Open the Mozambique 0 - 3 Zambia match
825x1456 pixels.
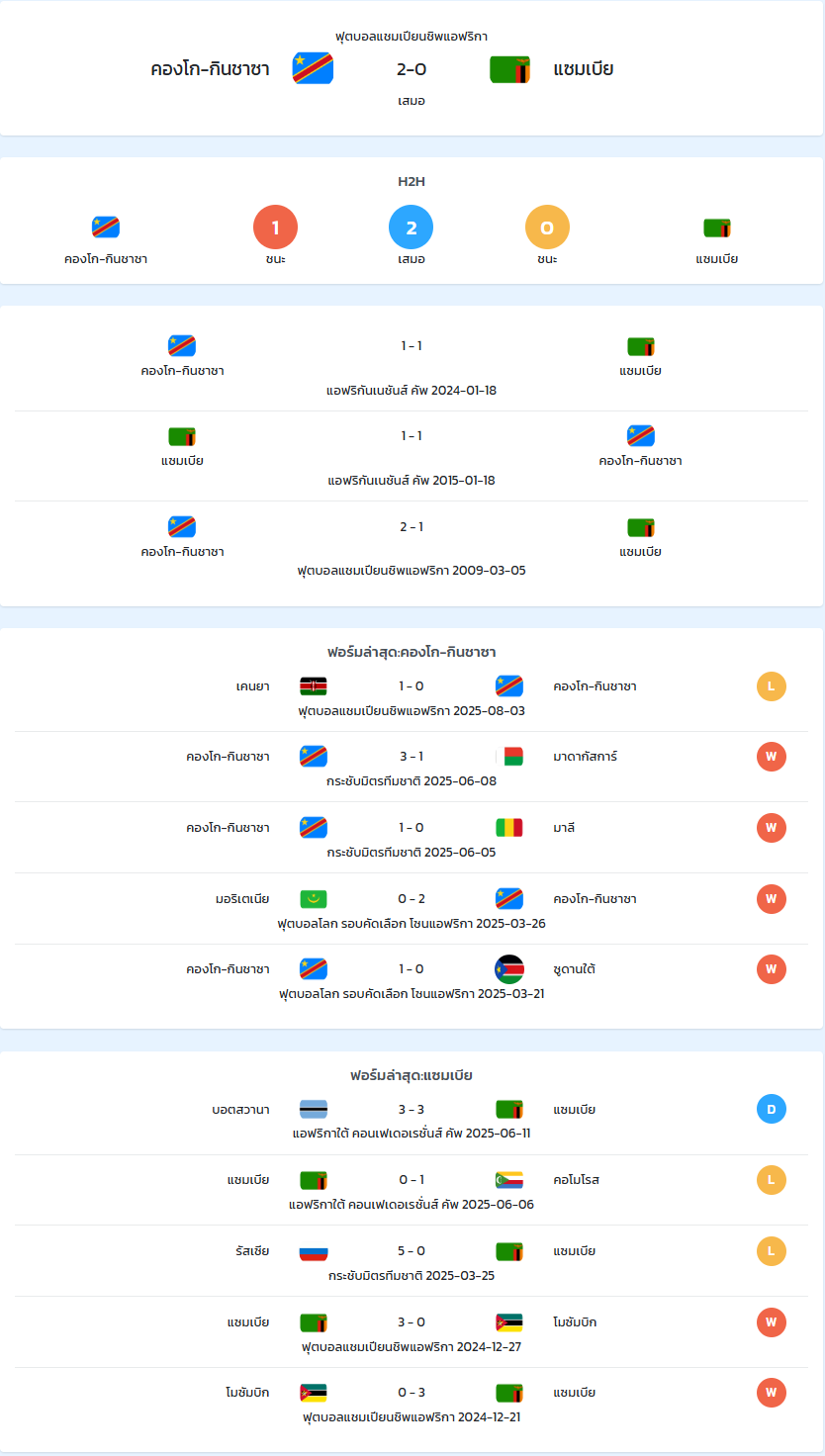click(412, 1404)
